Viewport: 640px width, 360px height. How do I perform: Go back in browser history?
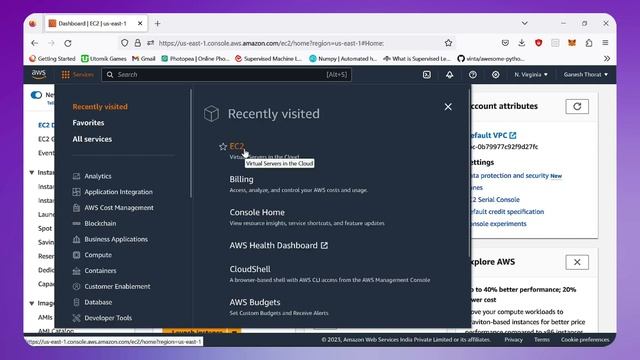[x=35, y=43]
